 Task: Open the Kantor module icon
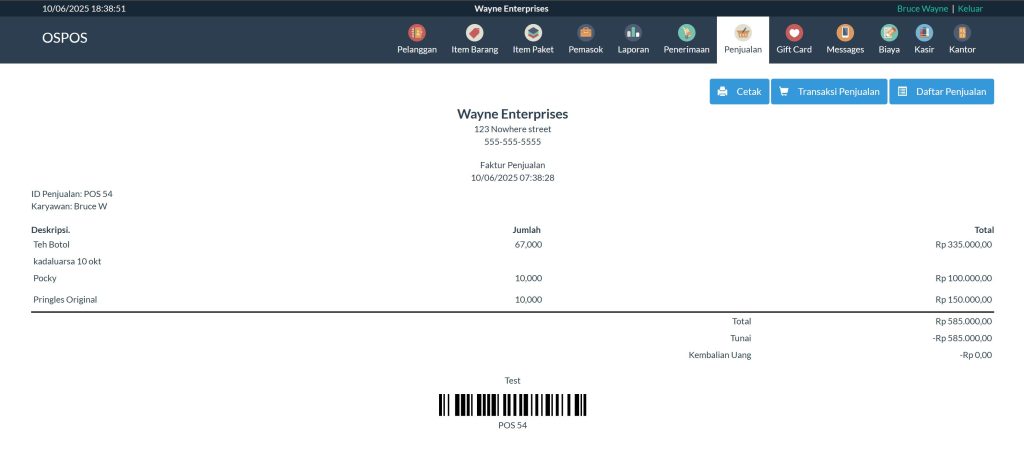[962, 33]
